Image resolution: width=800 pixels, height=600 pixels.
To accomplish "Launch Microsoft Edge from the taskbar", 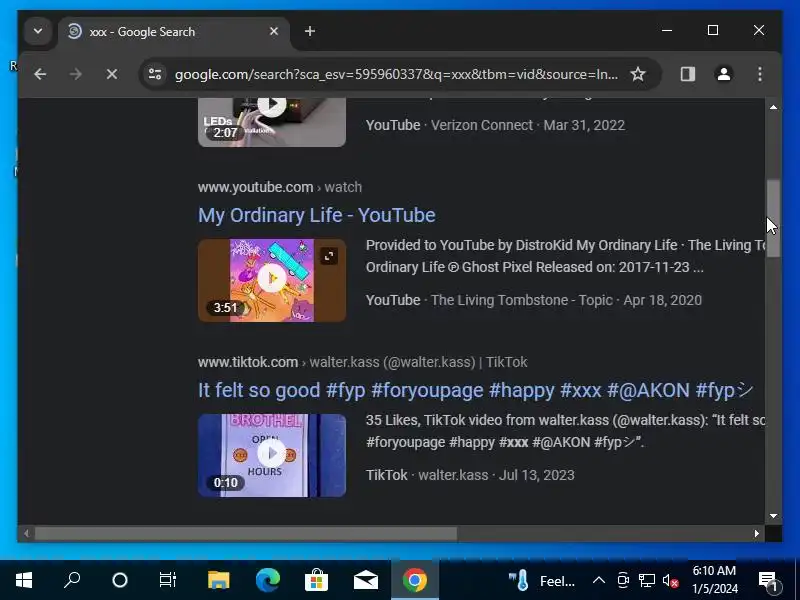I will coord(268,580).
